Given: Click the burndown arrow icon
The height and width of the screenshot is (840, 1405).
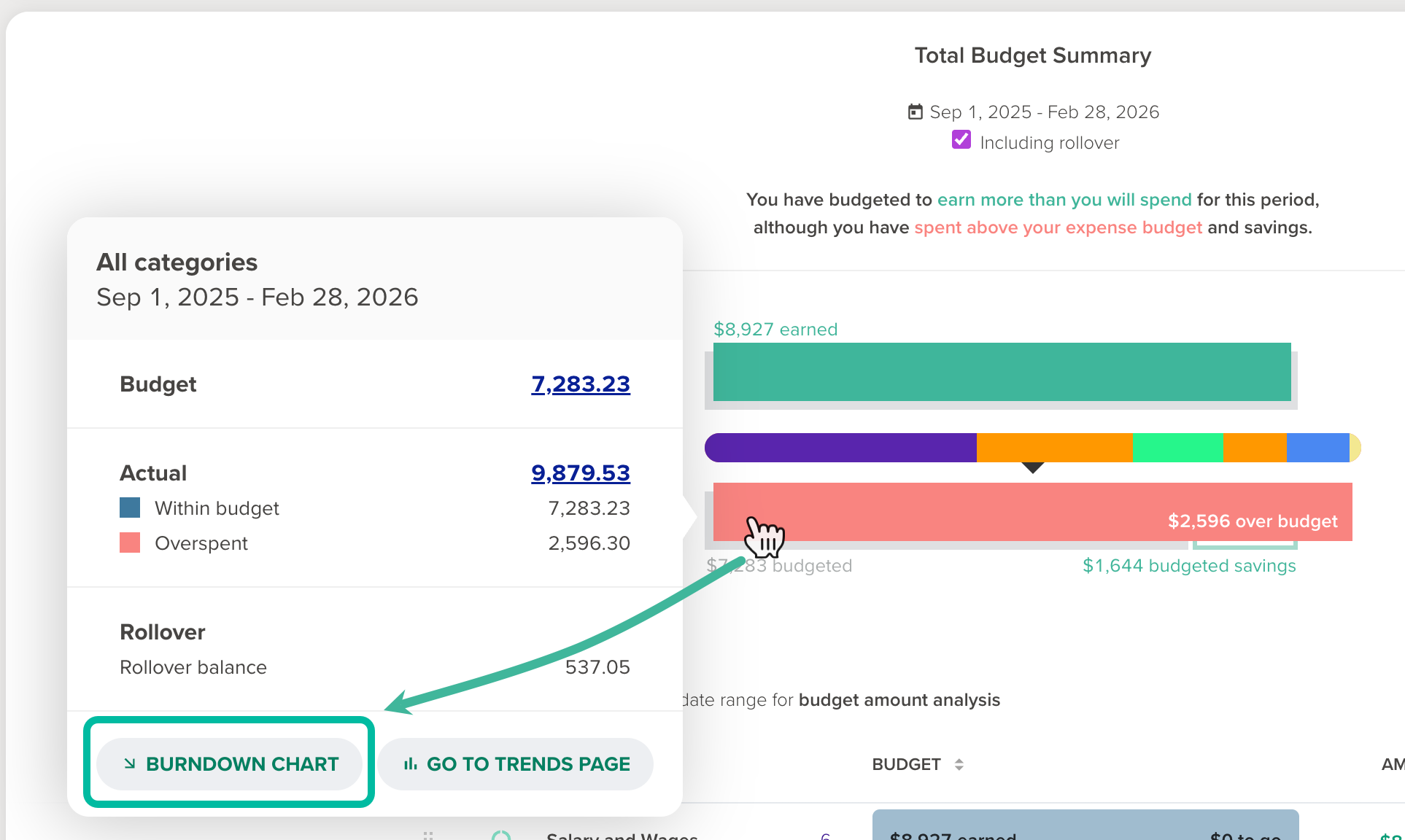Looking at the screenshot, I should pyautogui.click(x=130, y=763).
